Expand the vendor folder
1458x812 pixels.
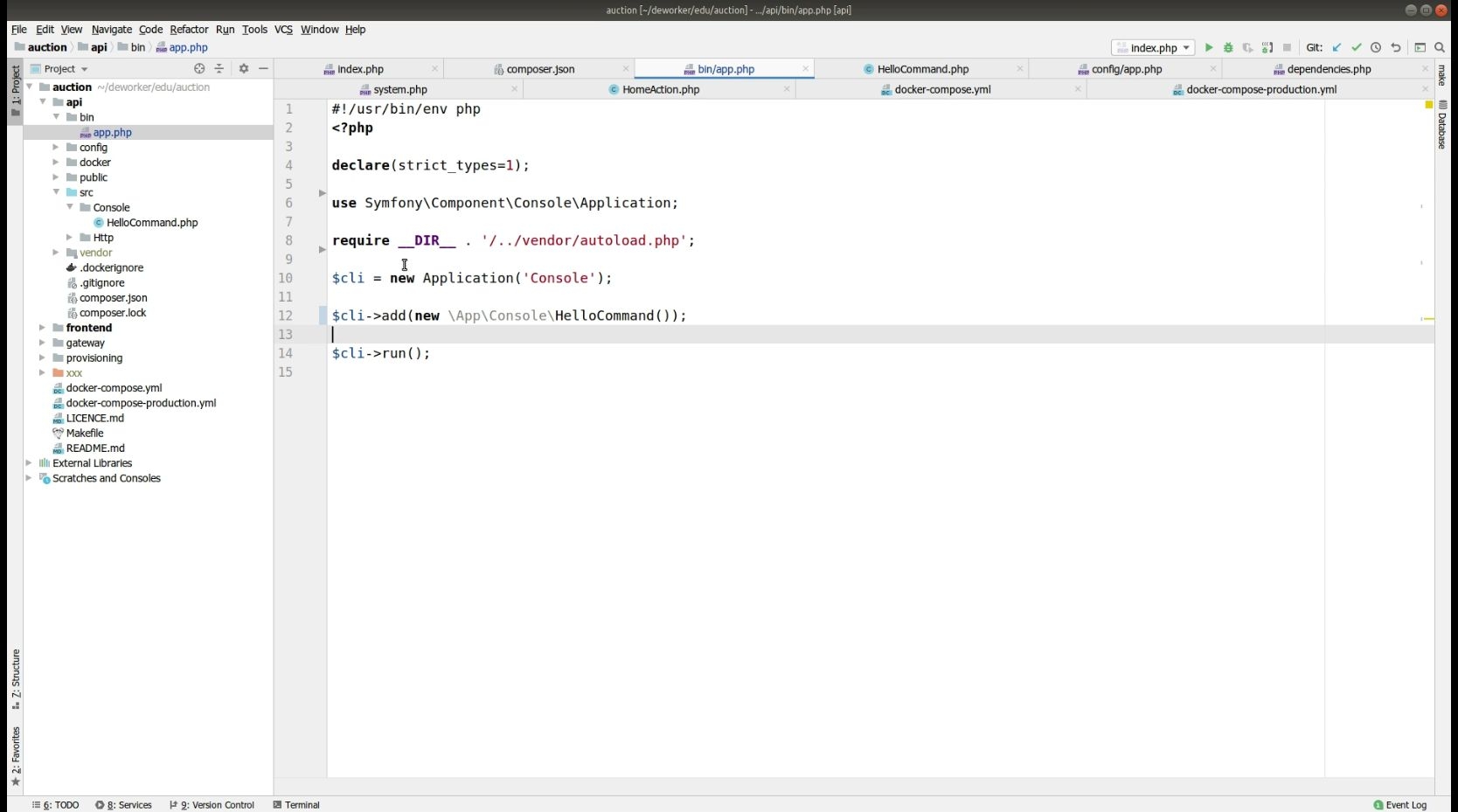56,253
